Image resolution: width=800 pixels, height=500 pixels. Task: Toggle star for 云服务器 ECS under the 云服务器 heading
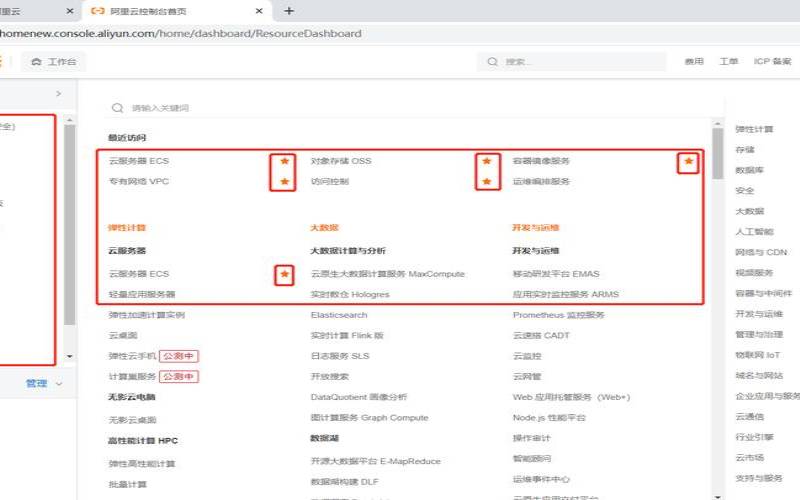tap(285, 274)
